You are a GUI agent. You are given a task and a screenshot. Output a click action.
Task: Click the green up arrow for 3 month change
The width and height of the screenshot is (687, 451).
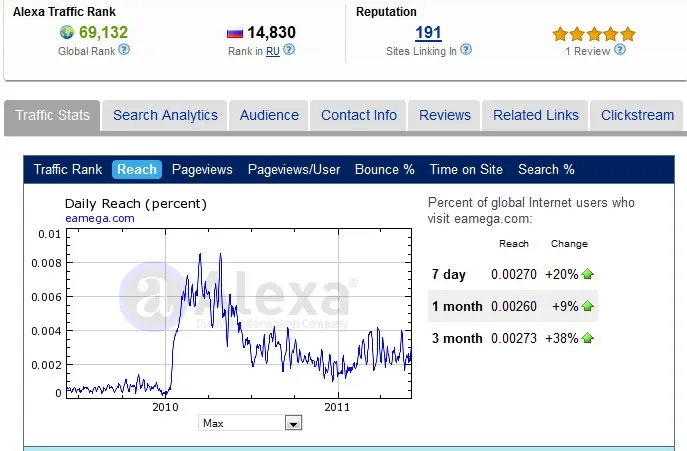tap(588, 338)
